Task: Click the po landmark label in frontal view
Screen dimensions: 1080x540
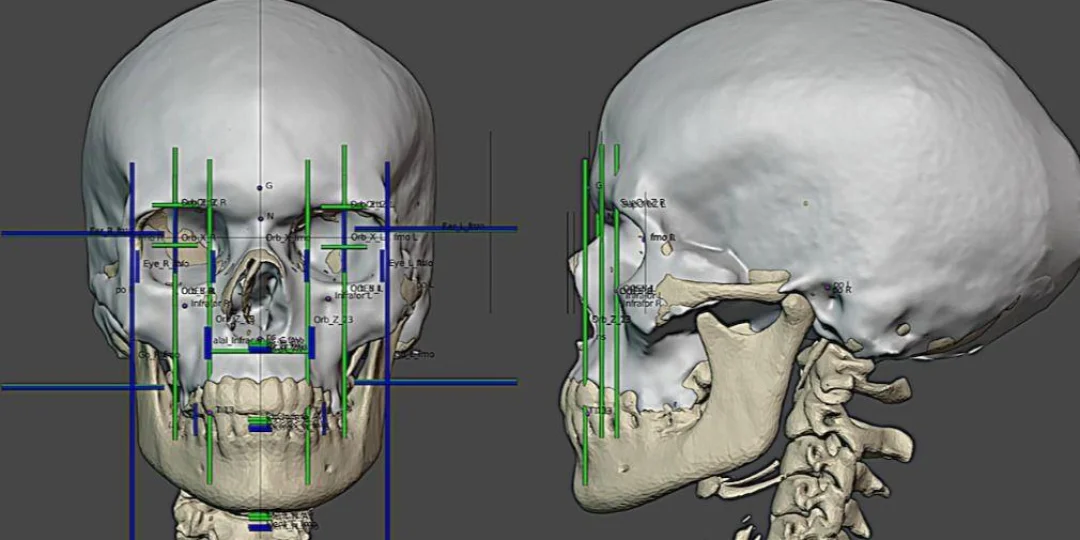Action: (x=120, y=290)
